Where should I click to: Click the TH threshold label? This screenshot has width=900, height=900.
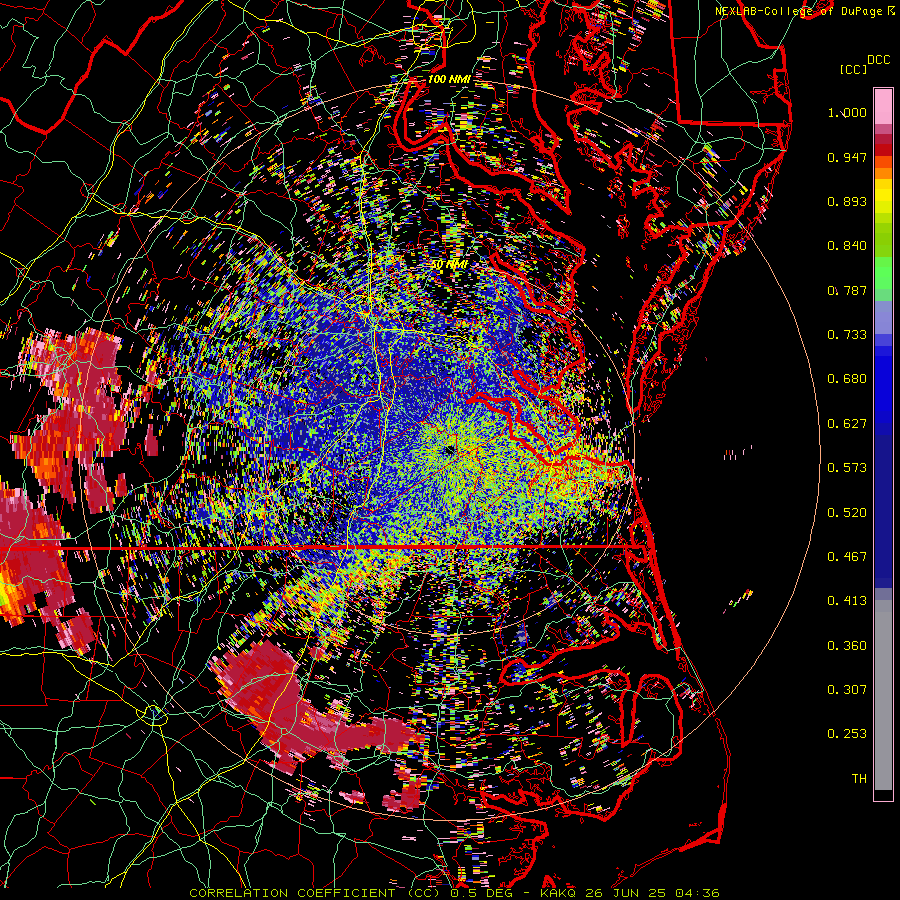[859, 779]
